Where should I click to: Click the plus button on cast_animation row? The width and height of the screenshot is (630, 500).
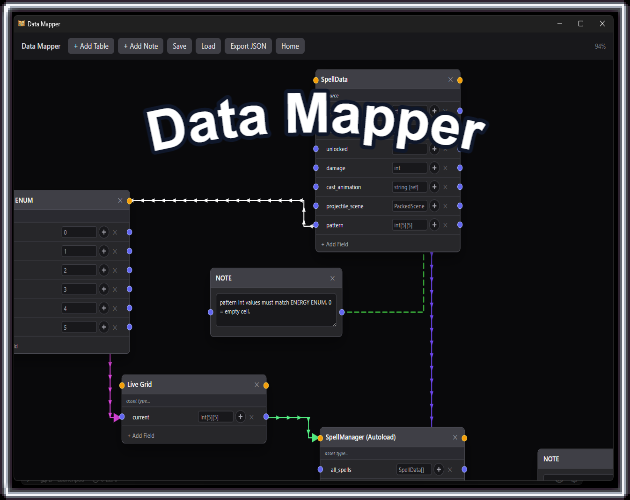(x=434, y=186)
